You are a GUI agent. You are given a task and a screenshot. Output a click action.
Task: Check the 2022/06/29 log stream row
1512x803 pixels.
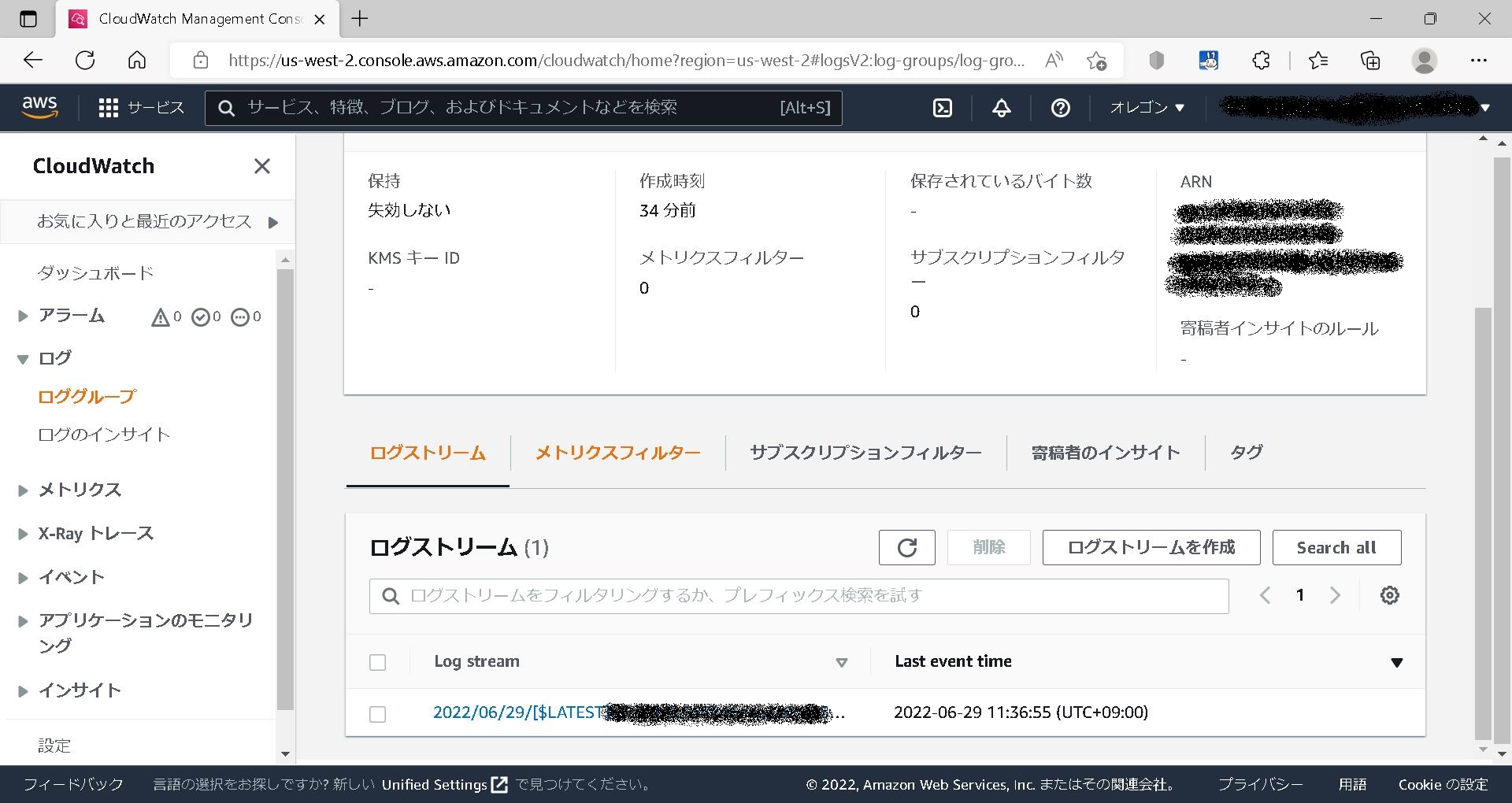pyautogui.click(x=378, y=714)
